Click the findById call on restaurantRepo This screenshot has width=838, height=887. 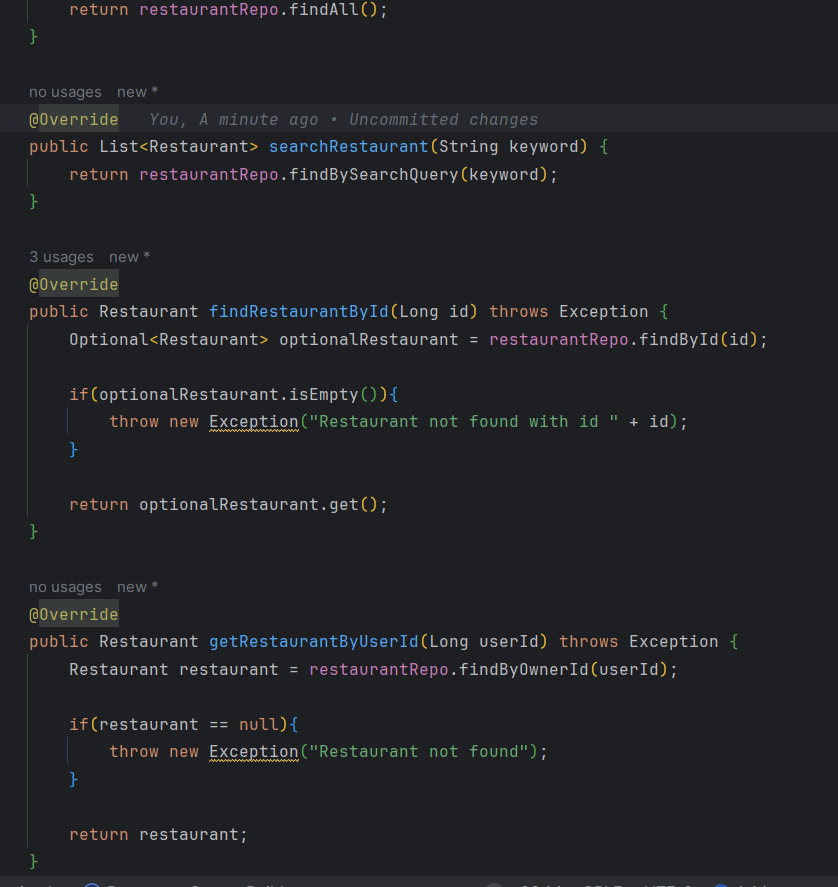[x=678, y=340]
